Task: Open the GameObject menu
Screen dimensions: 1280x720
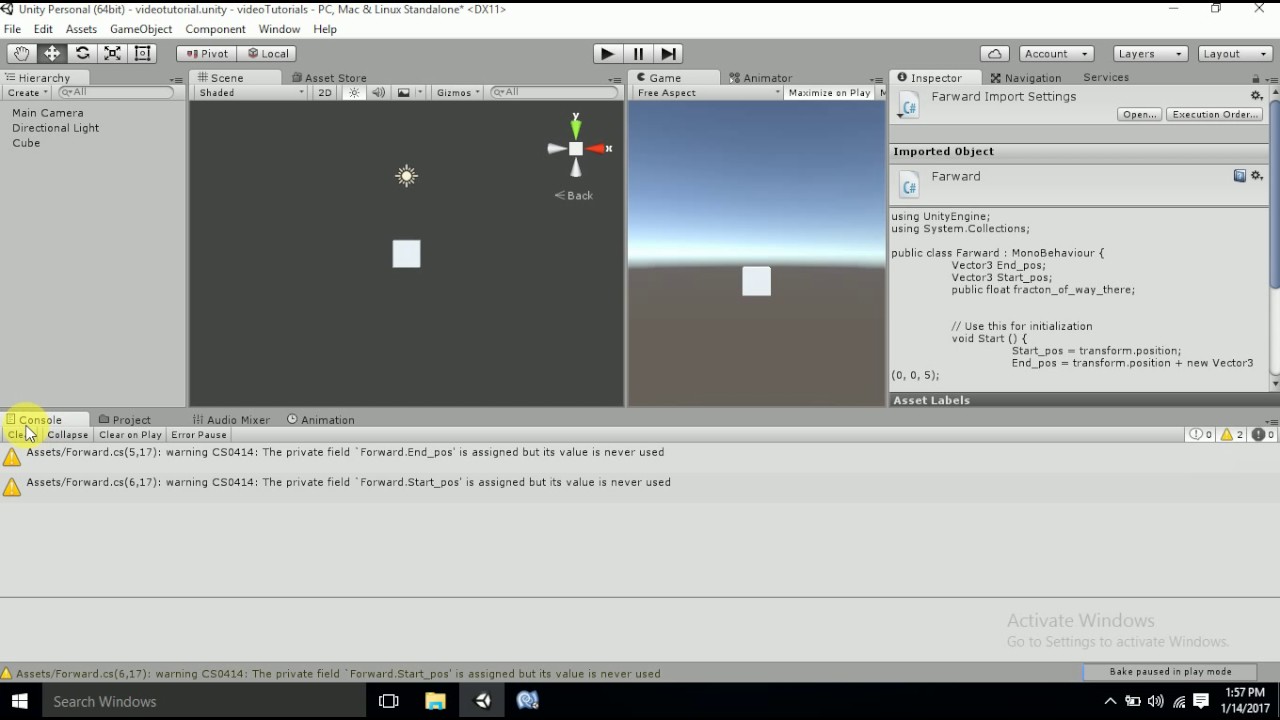Action: coord(141,29)
